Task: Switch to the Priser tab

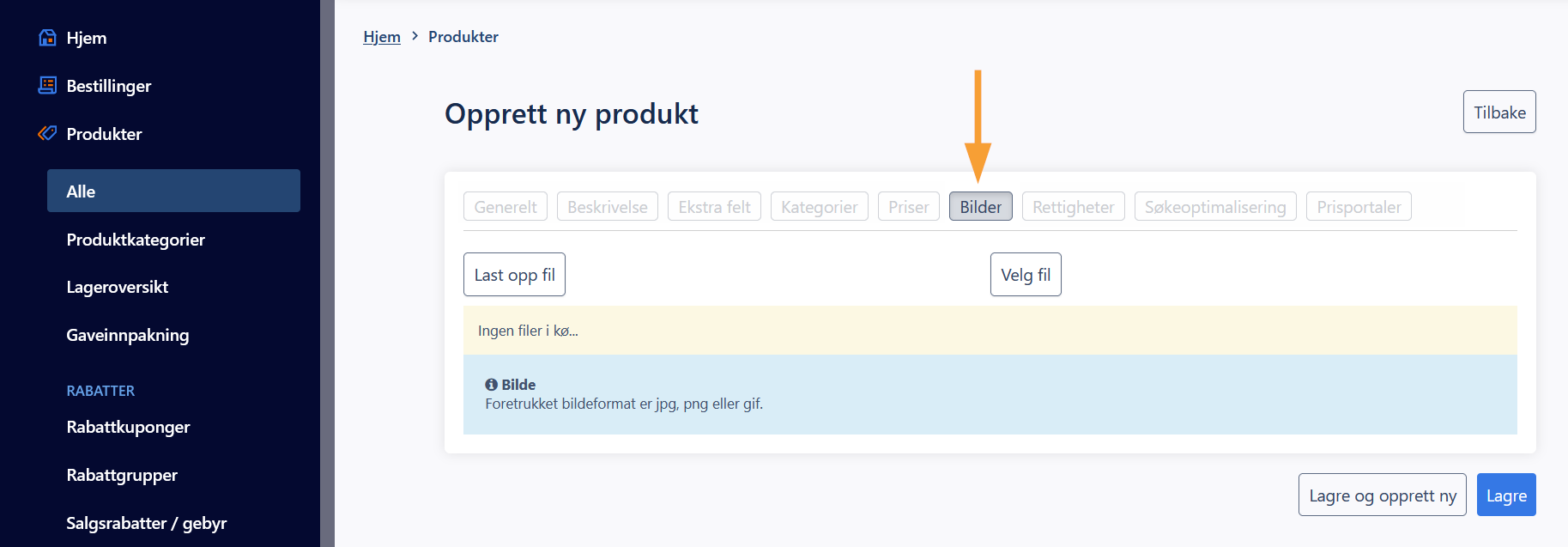Action: (x=909, y=206)
